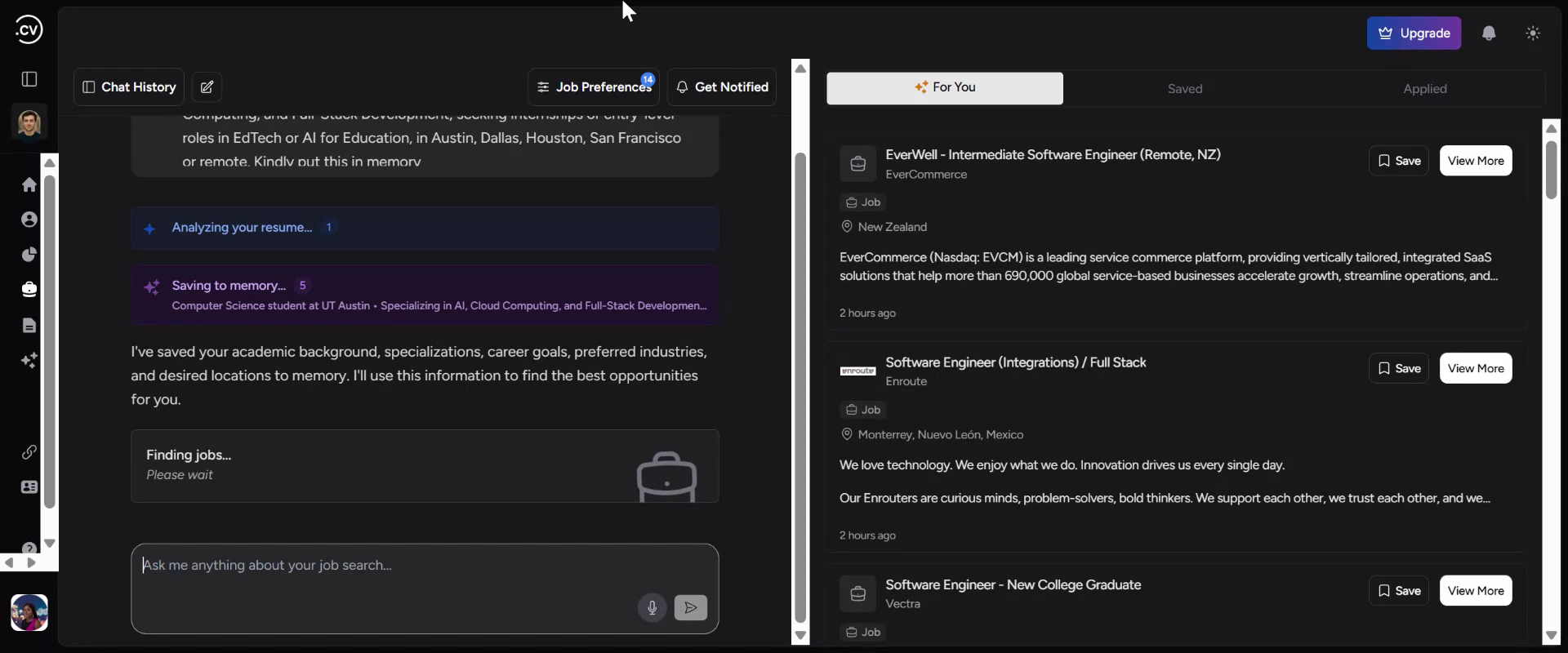The width and height of the screenshot is (1568, 653).
Task: Open the pie chart analytics icon
Action: coord(29,255)
